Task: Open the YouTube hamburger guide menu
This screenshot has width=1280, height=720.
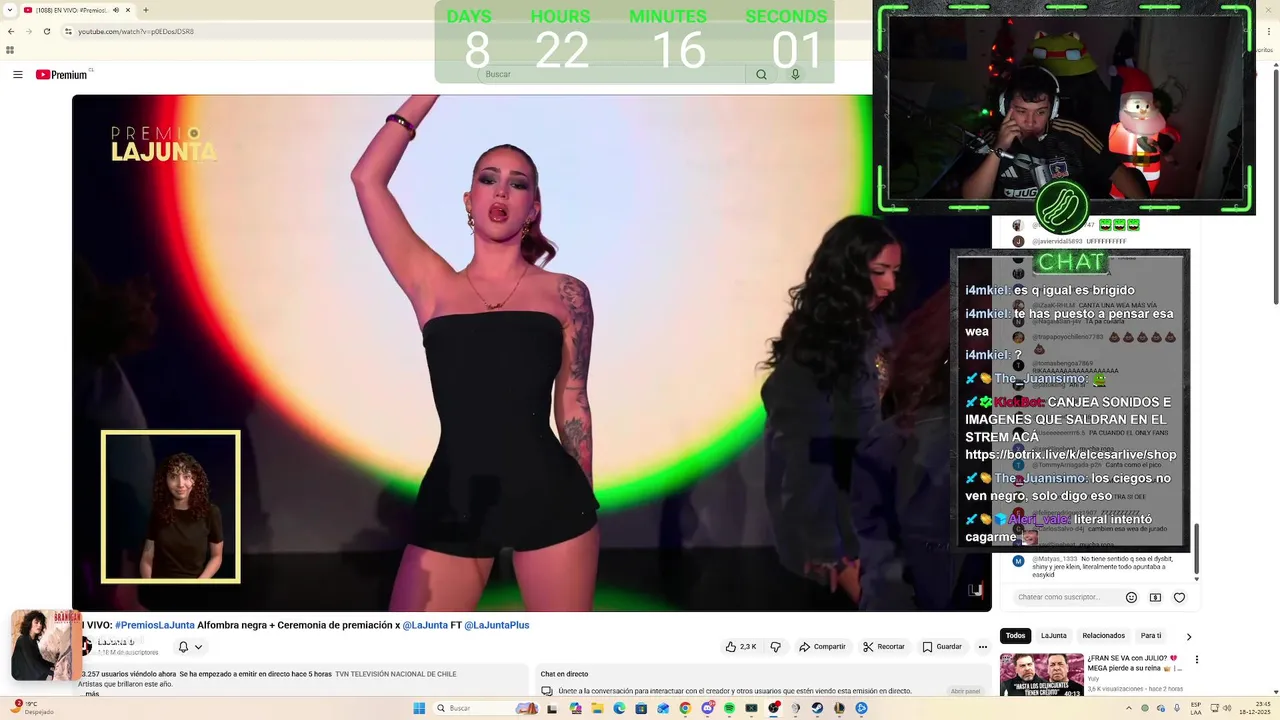Action: point(17,75)
